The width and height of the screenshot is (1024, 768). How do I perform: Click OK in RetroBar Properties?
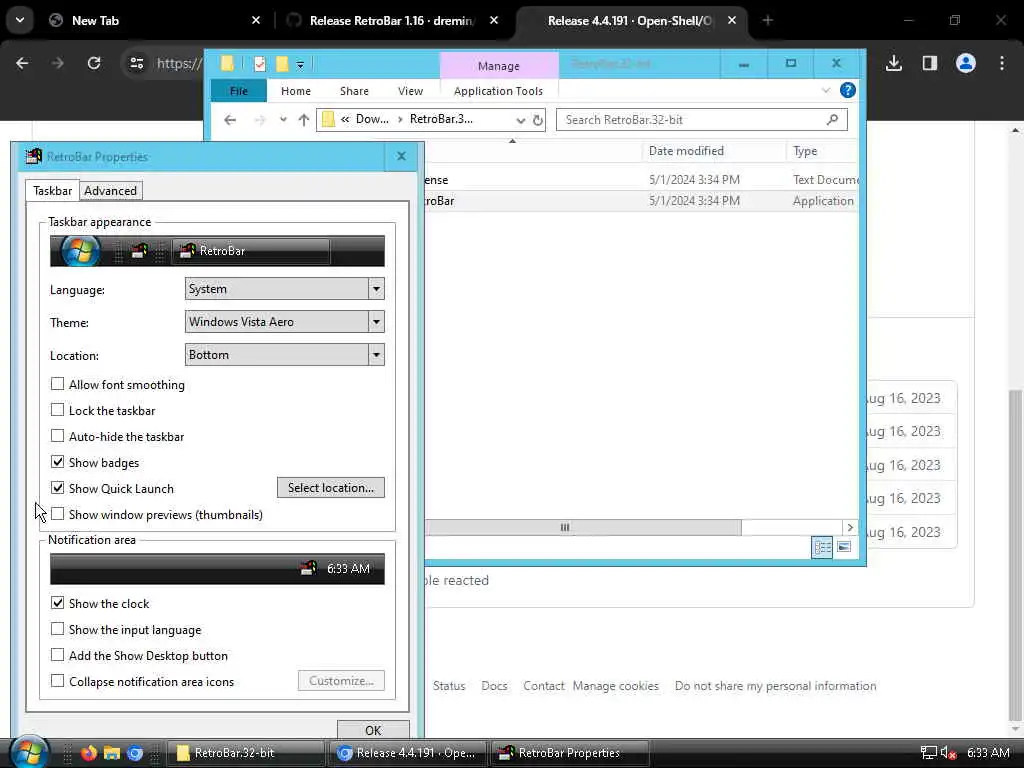[x=373, y=729]
